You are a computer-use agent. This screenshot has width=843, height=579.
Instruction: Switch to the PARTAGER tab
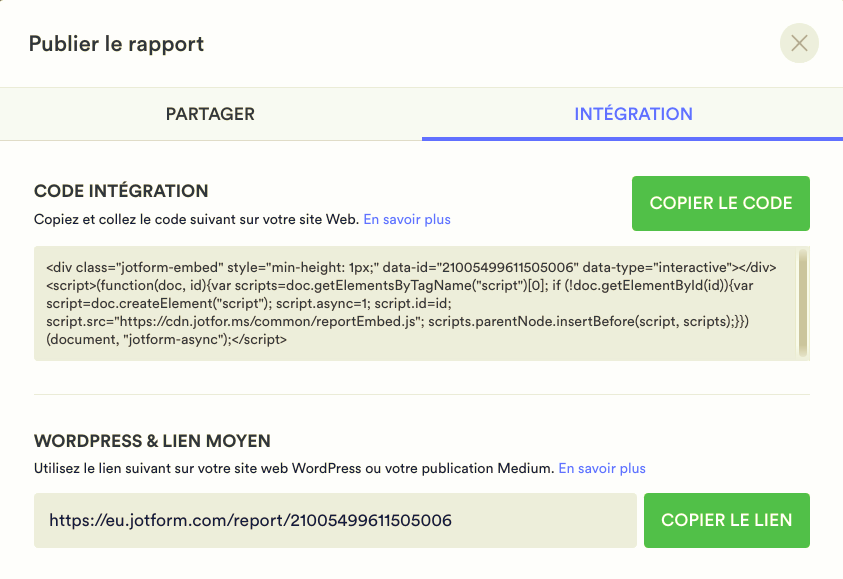coord(210,114)
